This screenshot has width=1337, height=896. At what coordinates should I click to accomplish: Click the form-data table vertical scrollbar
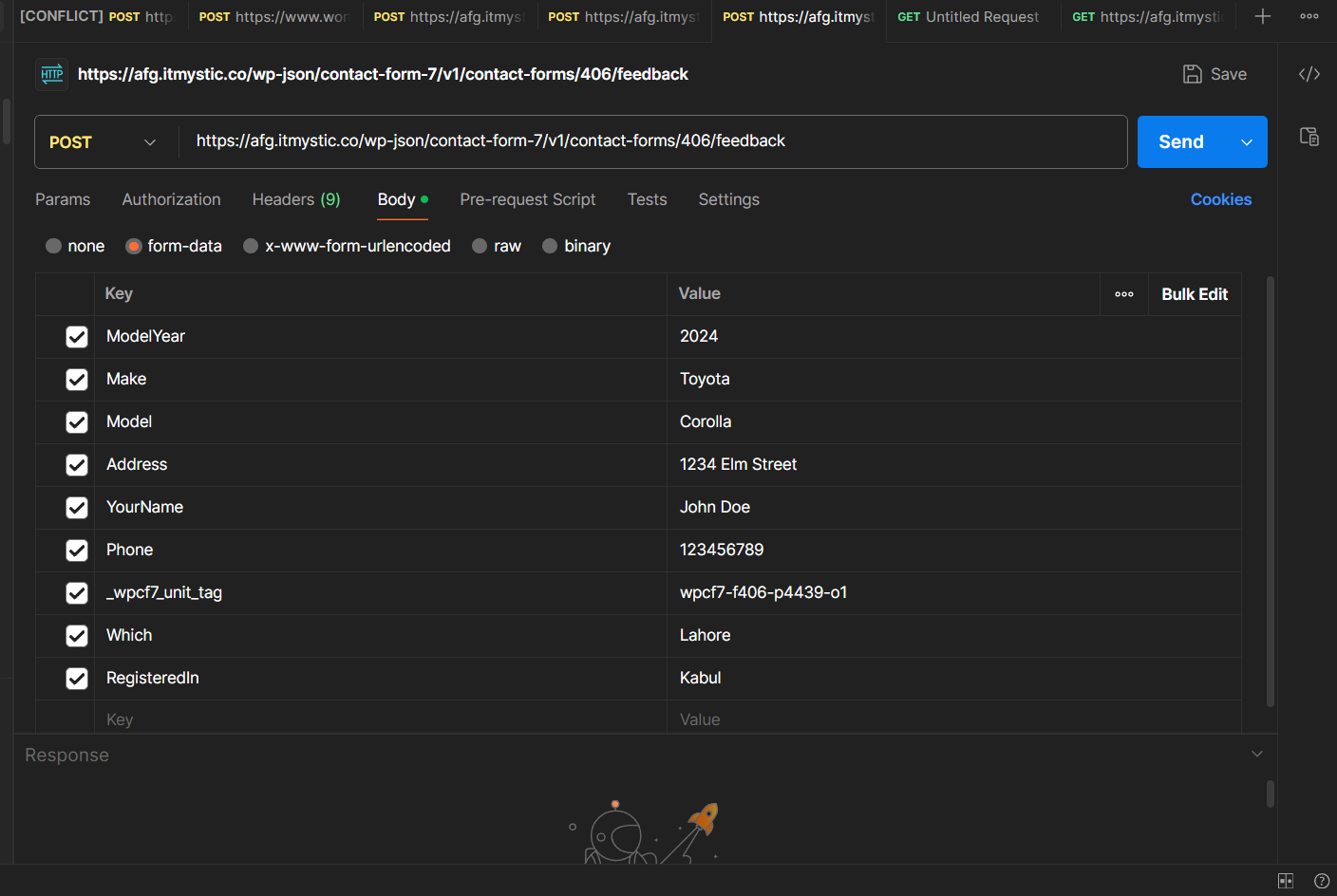(1271, 492)
